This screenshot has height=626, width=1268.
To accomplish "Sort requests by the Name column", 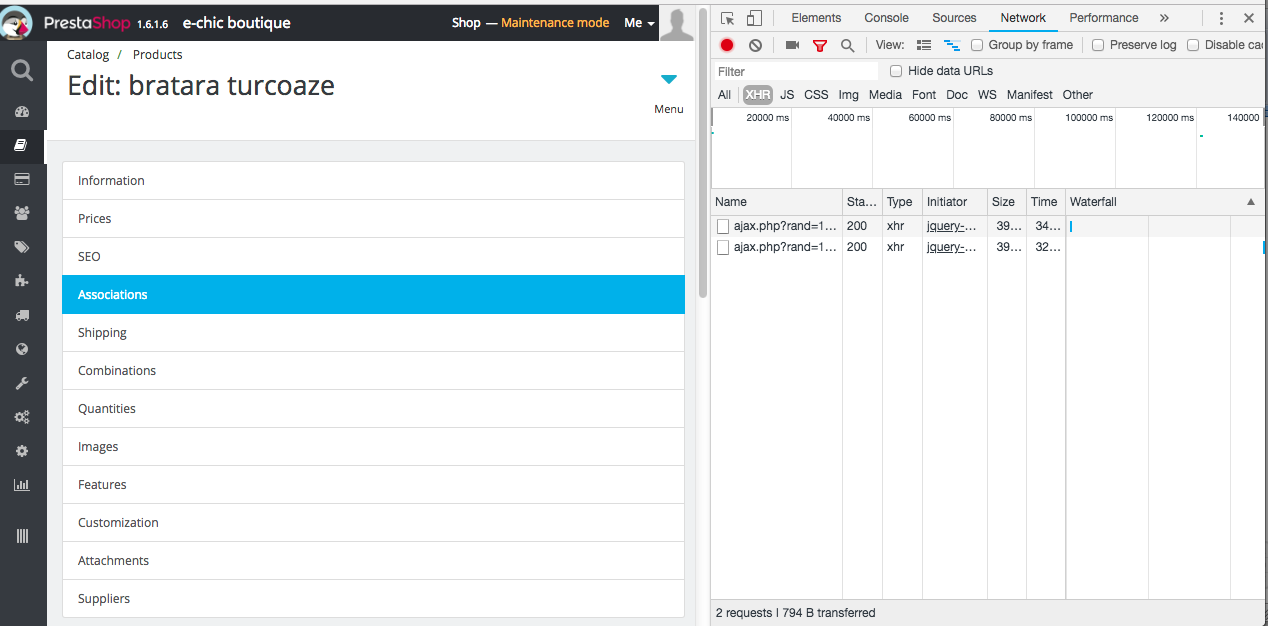I will click(776, 202).
